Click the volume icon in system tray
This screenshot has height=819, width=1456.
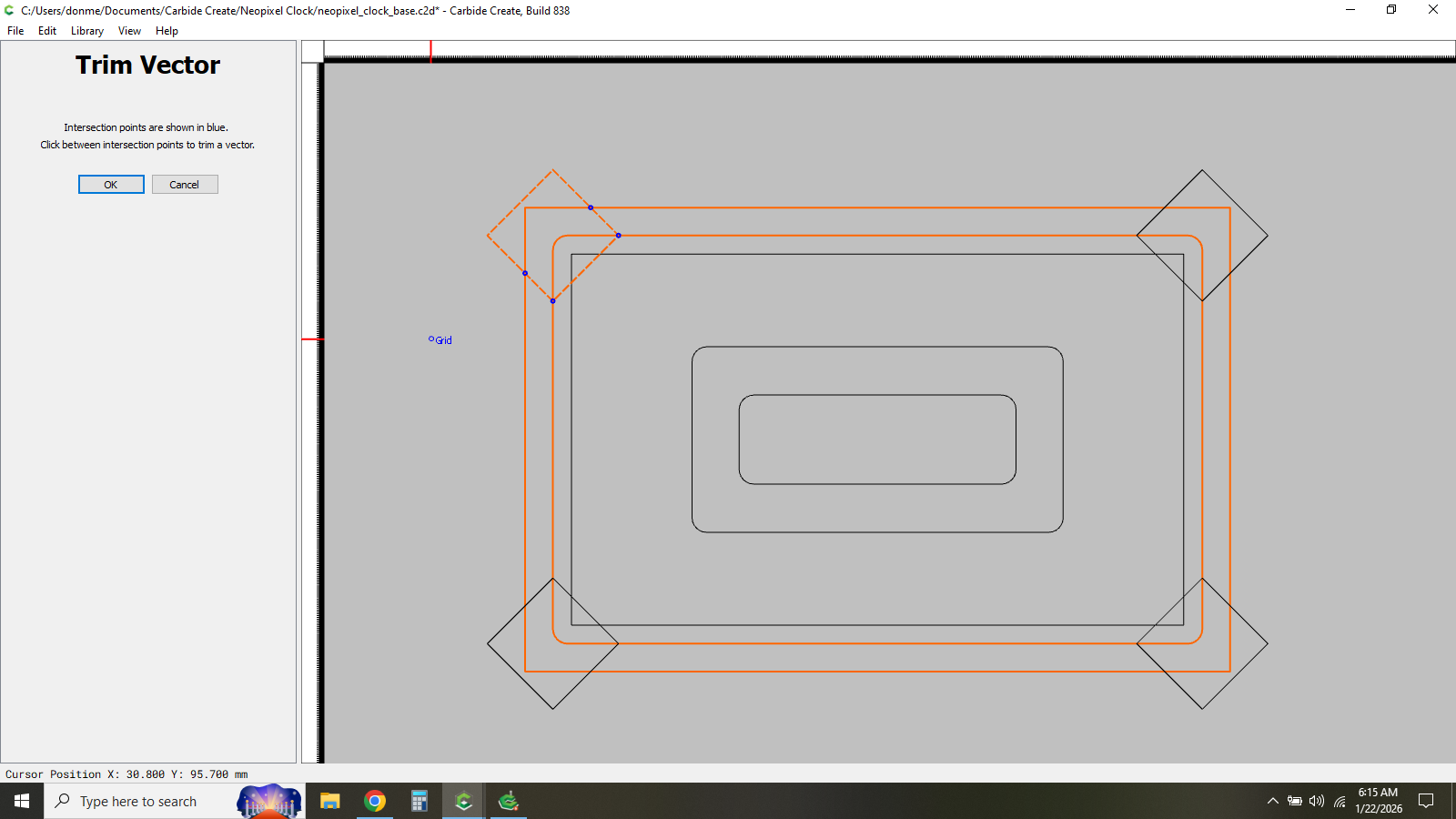click(1317, 801)
